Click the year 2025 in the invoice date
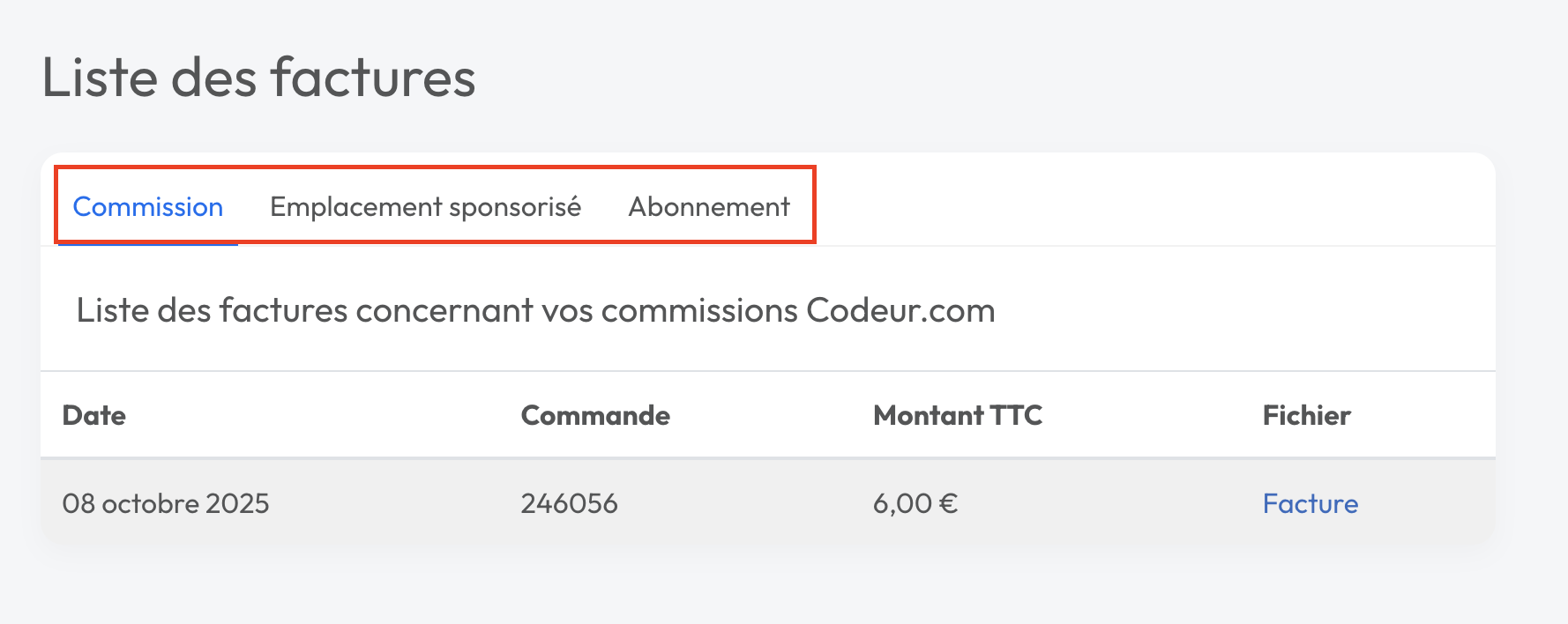 click(237, 503)
